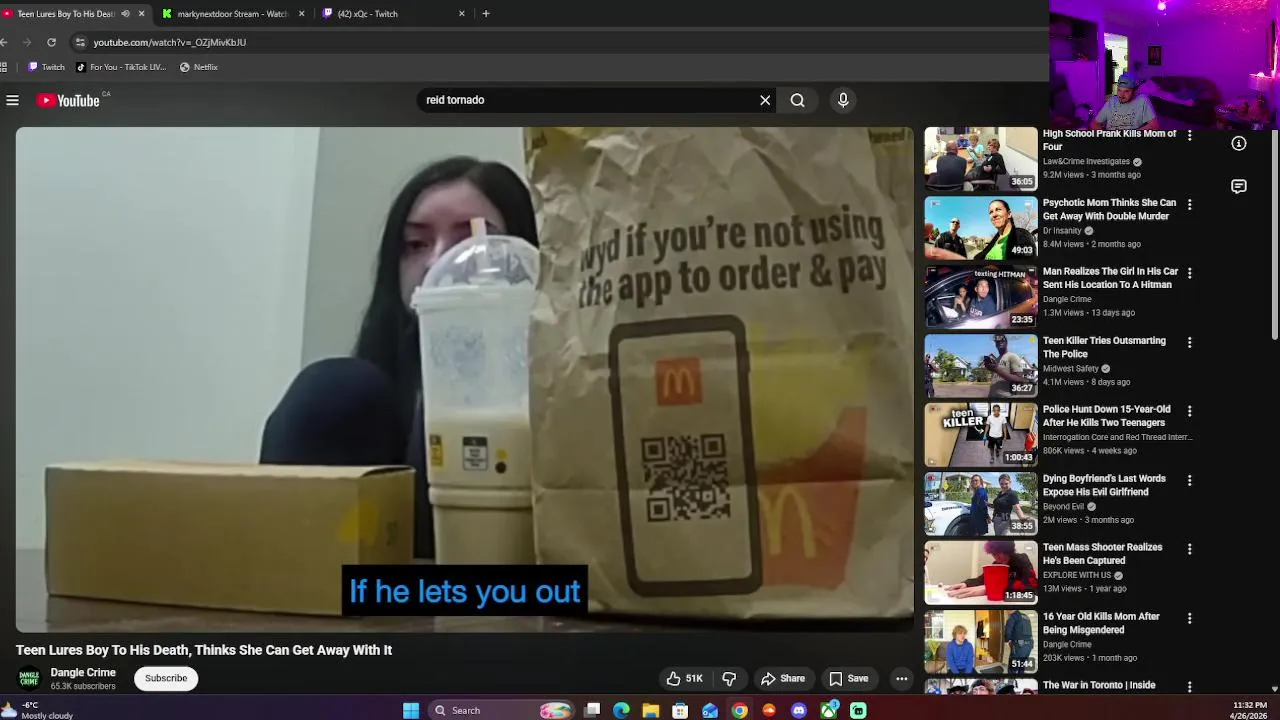Click the magnifier search button
The height and width of the screenshot is (720, 1280).
click(797, 100)
